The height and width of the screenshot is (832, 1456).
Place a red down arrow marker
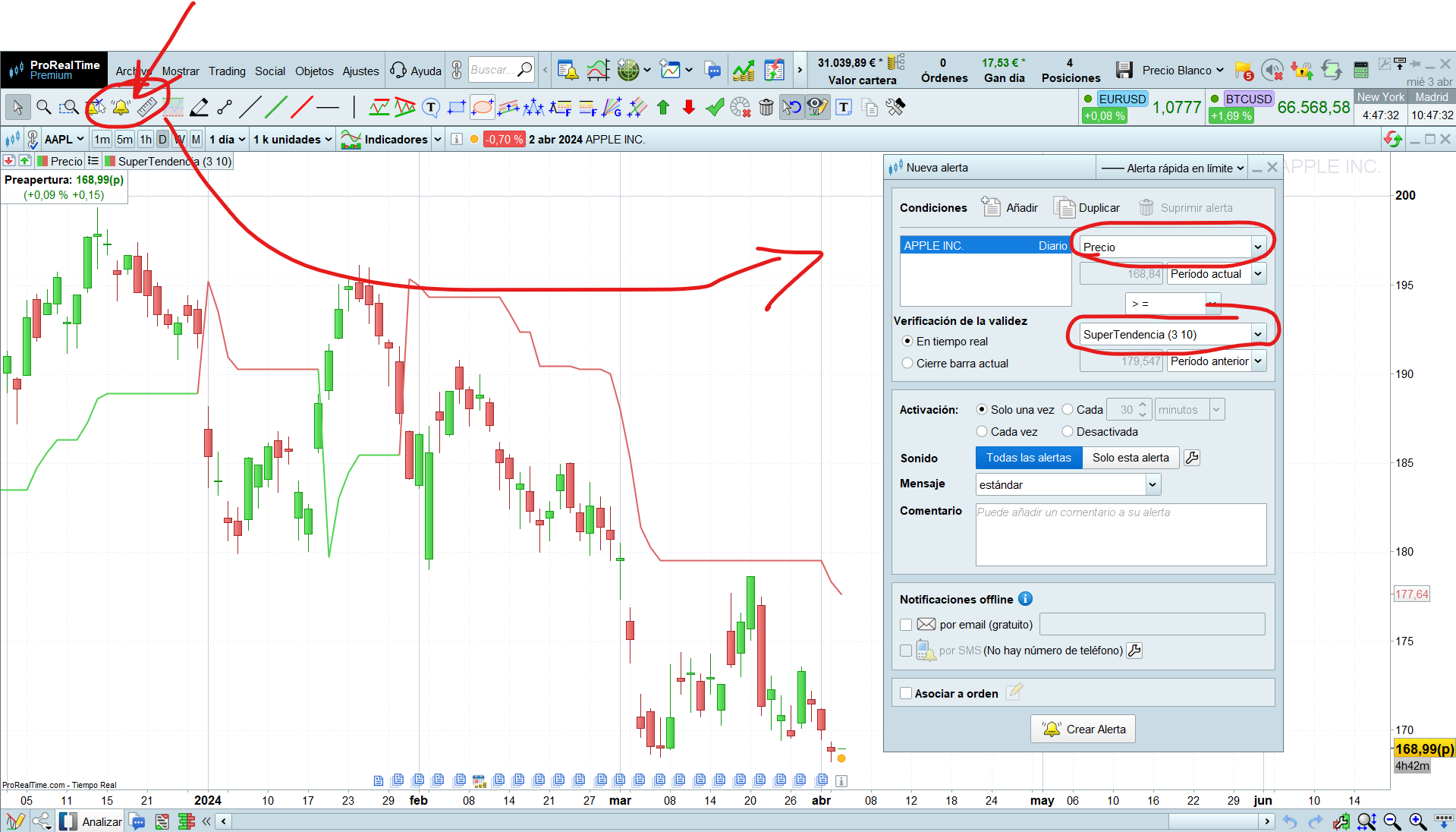click(x=689, y=107)
